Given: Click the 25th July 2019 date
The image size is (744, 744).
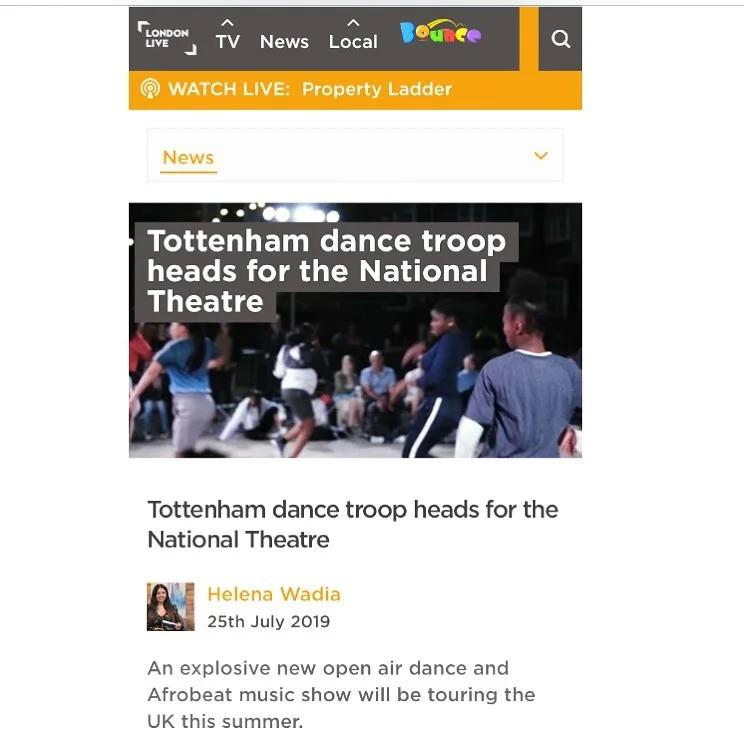Looking at the screenshot, I should tap(268, 622).
